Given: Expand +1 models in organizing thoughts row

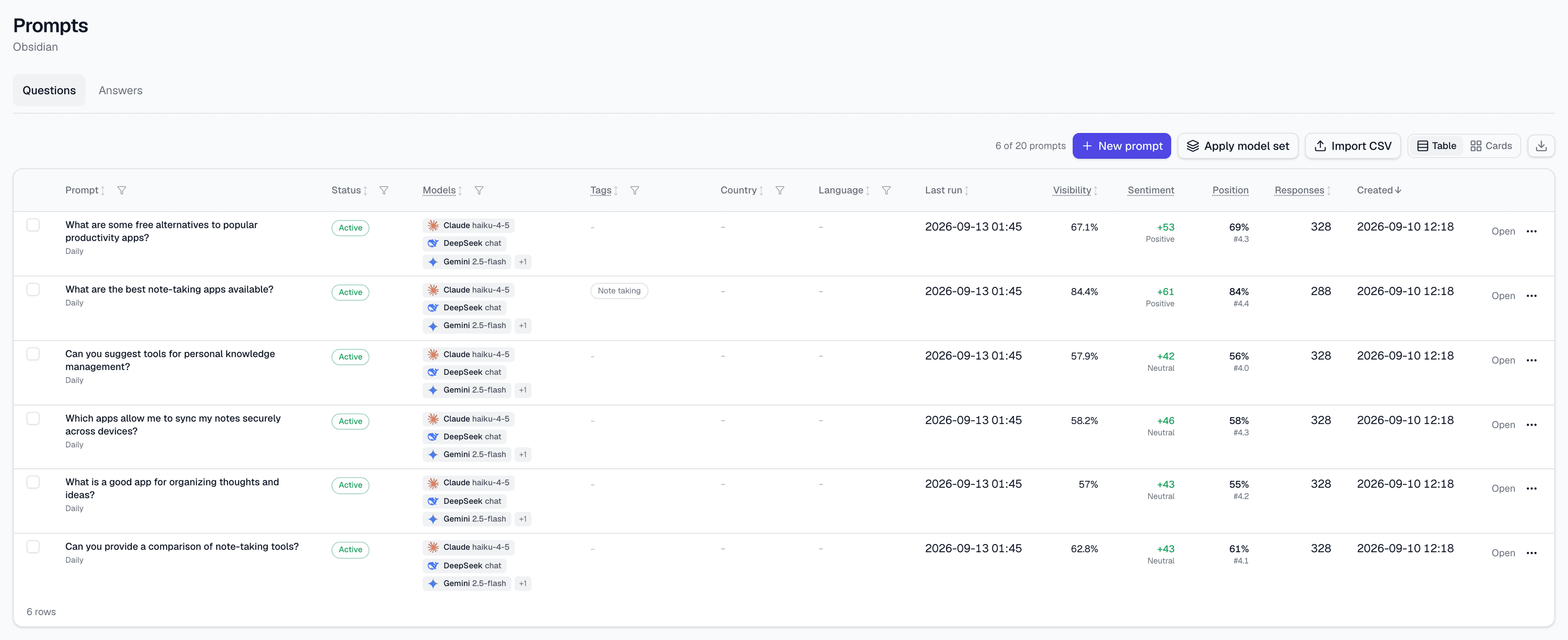Looking at the screenshot, I should (x=523, y=519).
